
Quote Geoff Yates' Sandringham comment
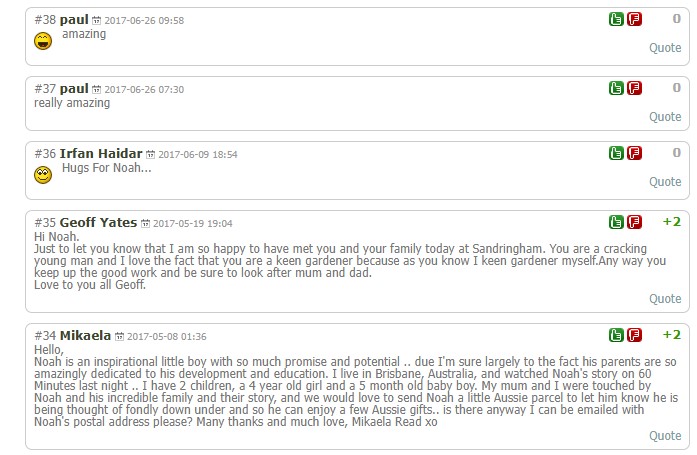665,298
